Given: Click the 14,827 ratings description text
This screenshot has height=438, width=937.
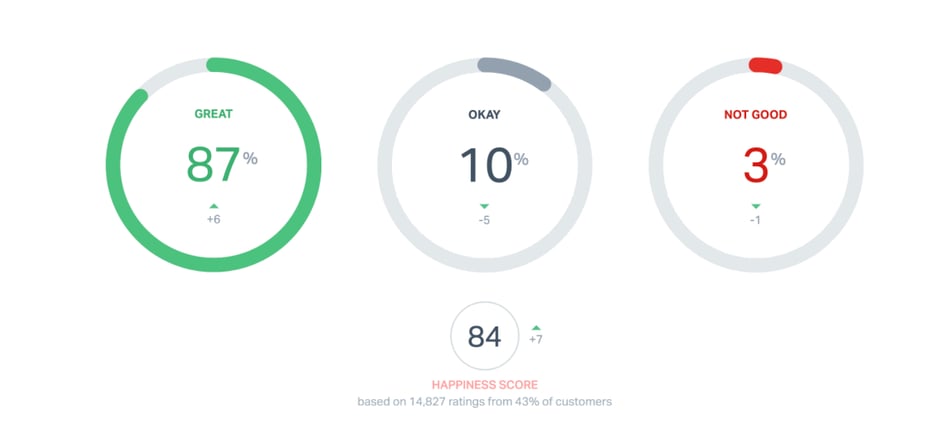Looking at the screenshot, I should tap(484, 402).
